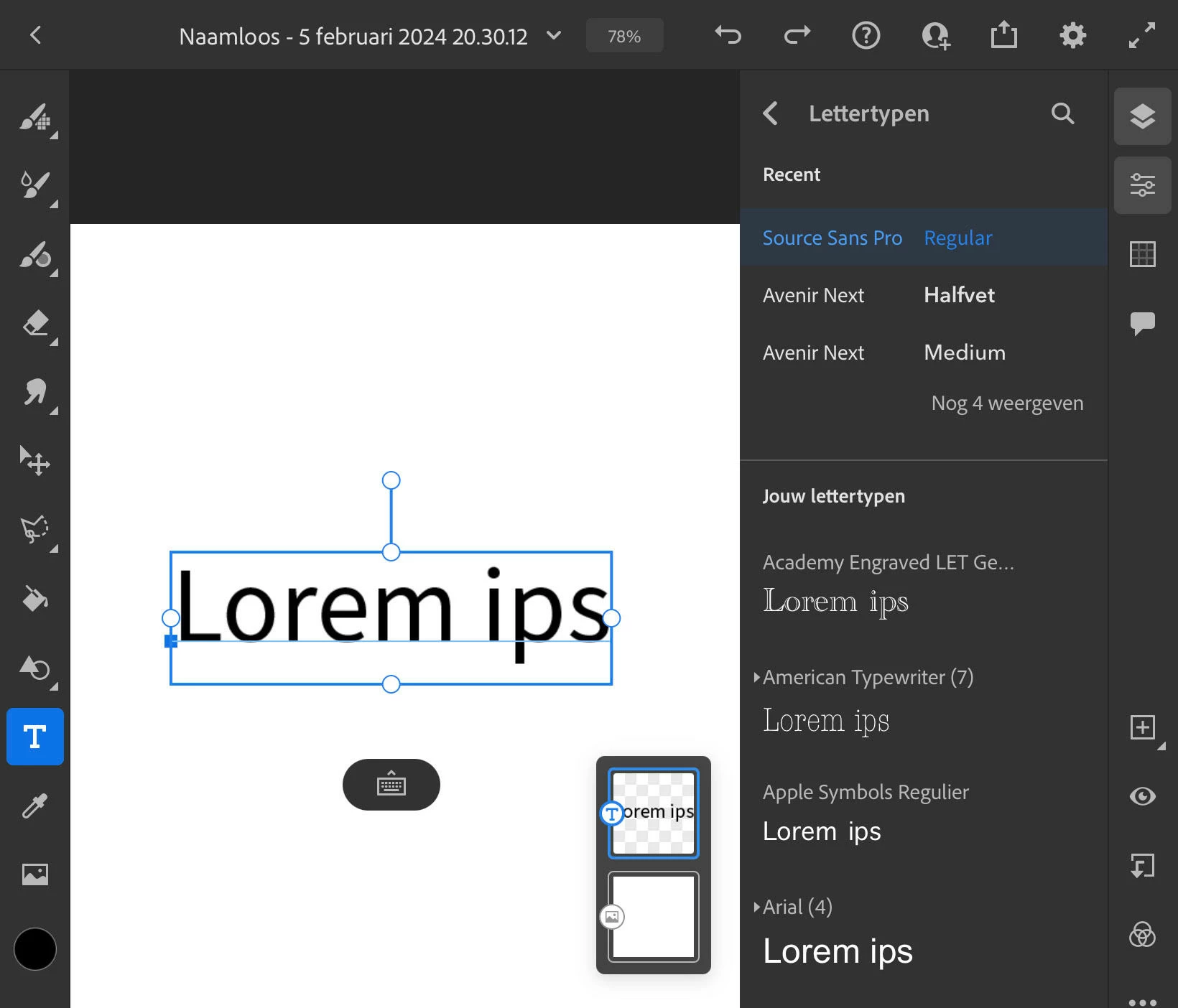
Task: Select the Move transform tool
Action: point(35,461)
